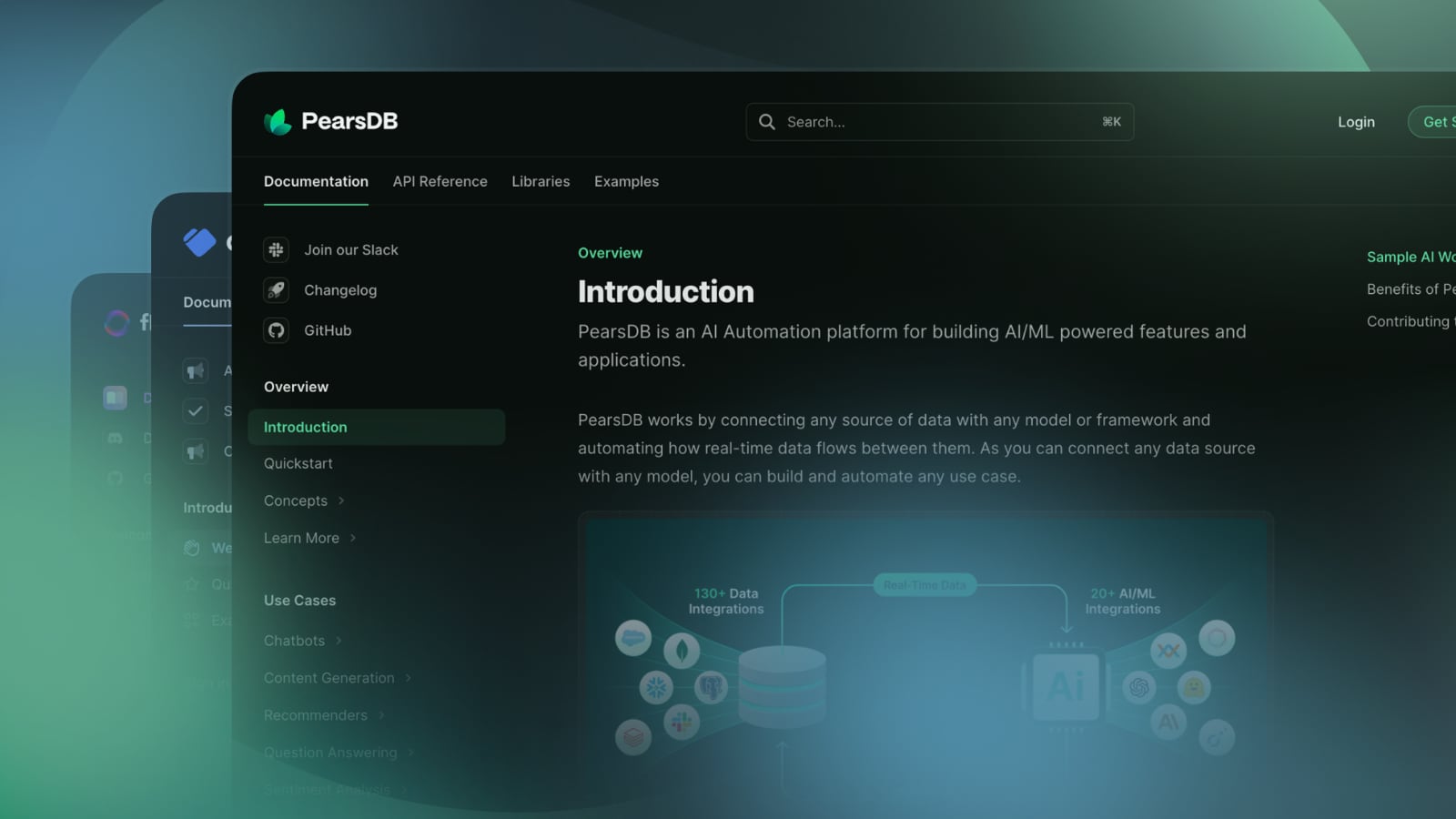
Task: Click the circular ring logo in back window
Action: click(x=116, y=322)
